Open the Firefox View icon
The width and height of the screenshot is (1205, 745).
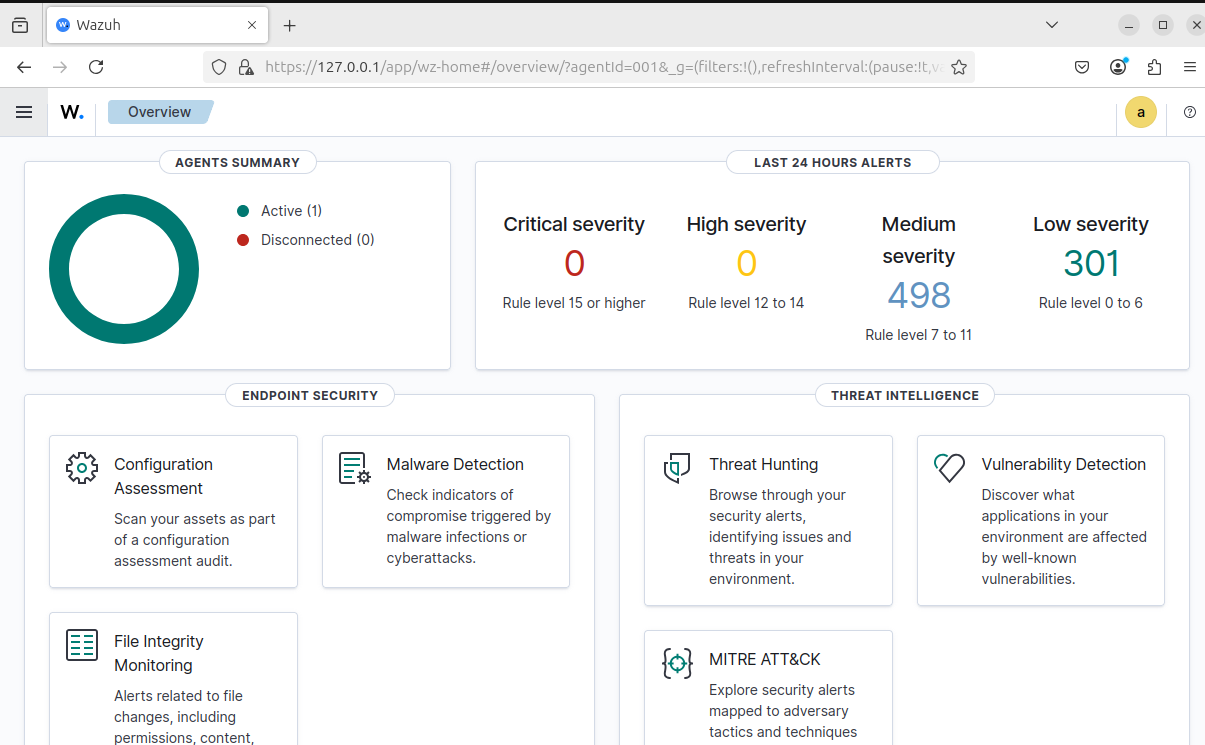coord(20,25)
